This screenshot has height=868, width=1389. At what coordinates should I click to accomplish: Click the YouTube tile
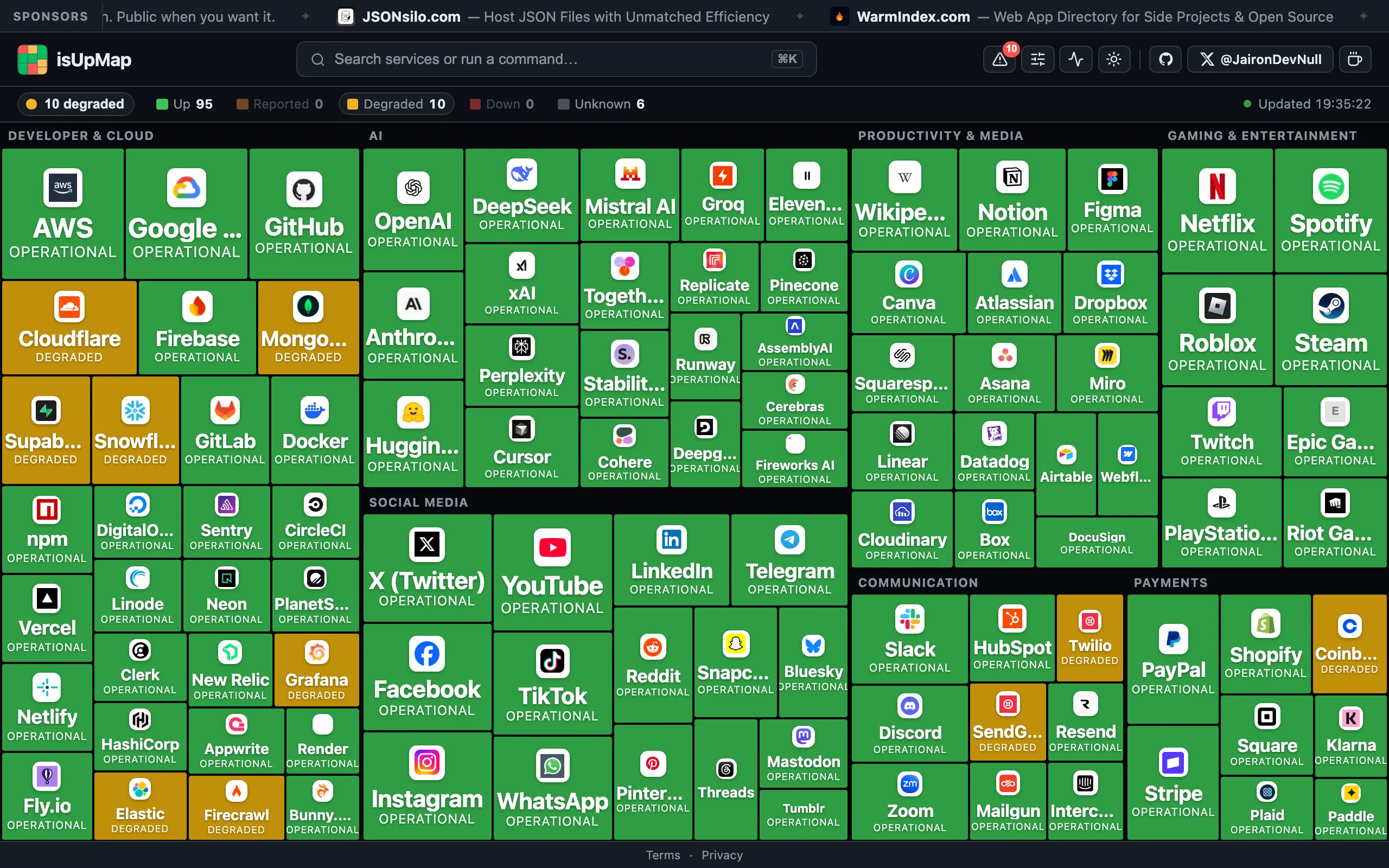(552, 572)
